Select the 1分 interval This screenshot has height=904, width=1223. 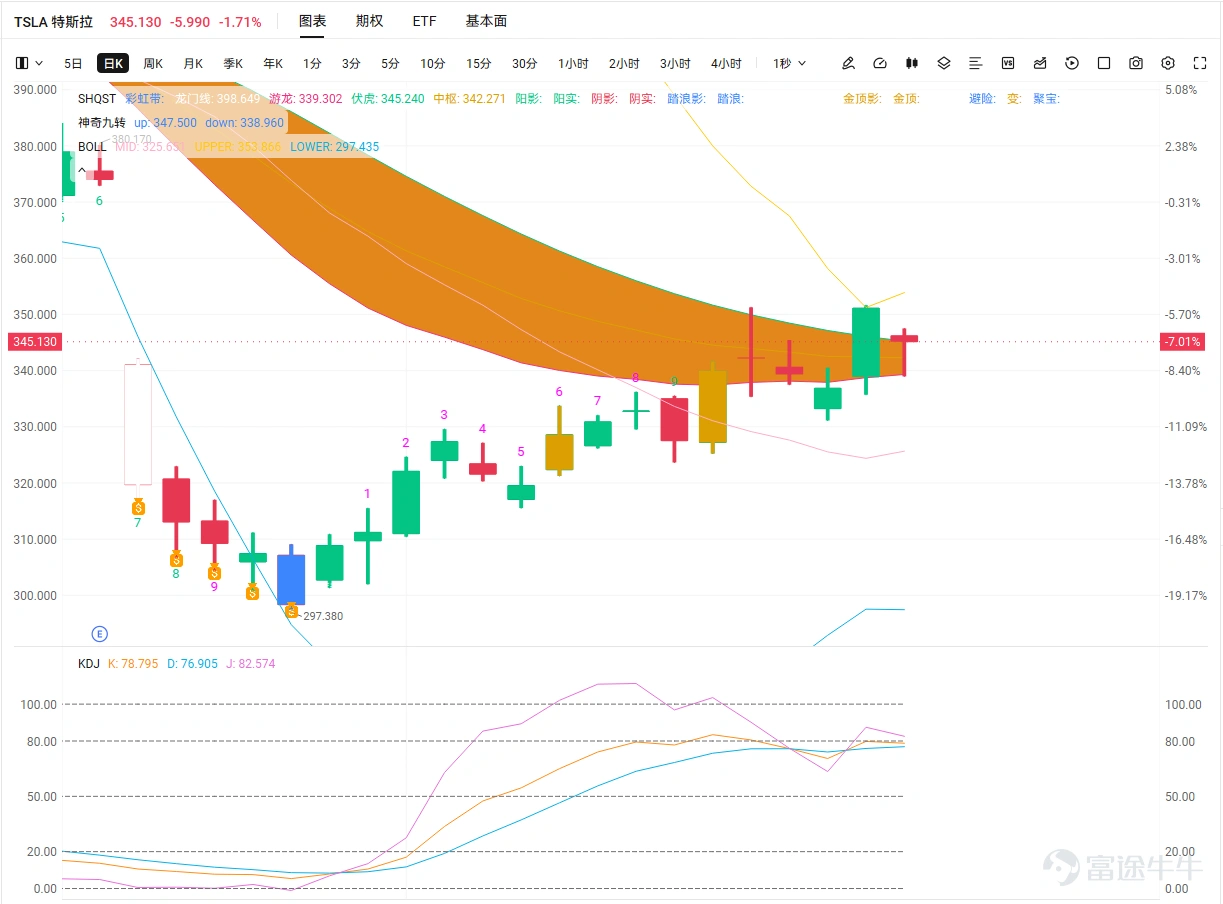click(x=312, y=63)
